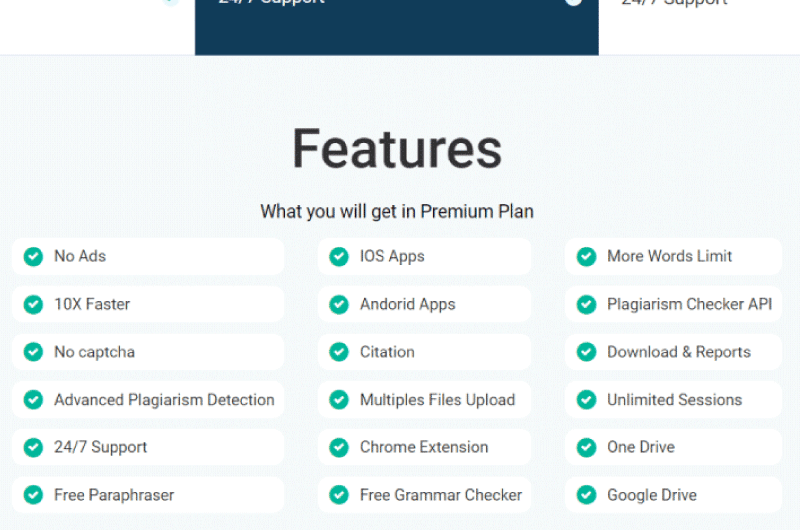Click the checkmark beside One Drive

tap(586, 447)
